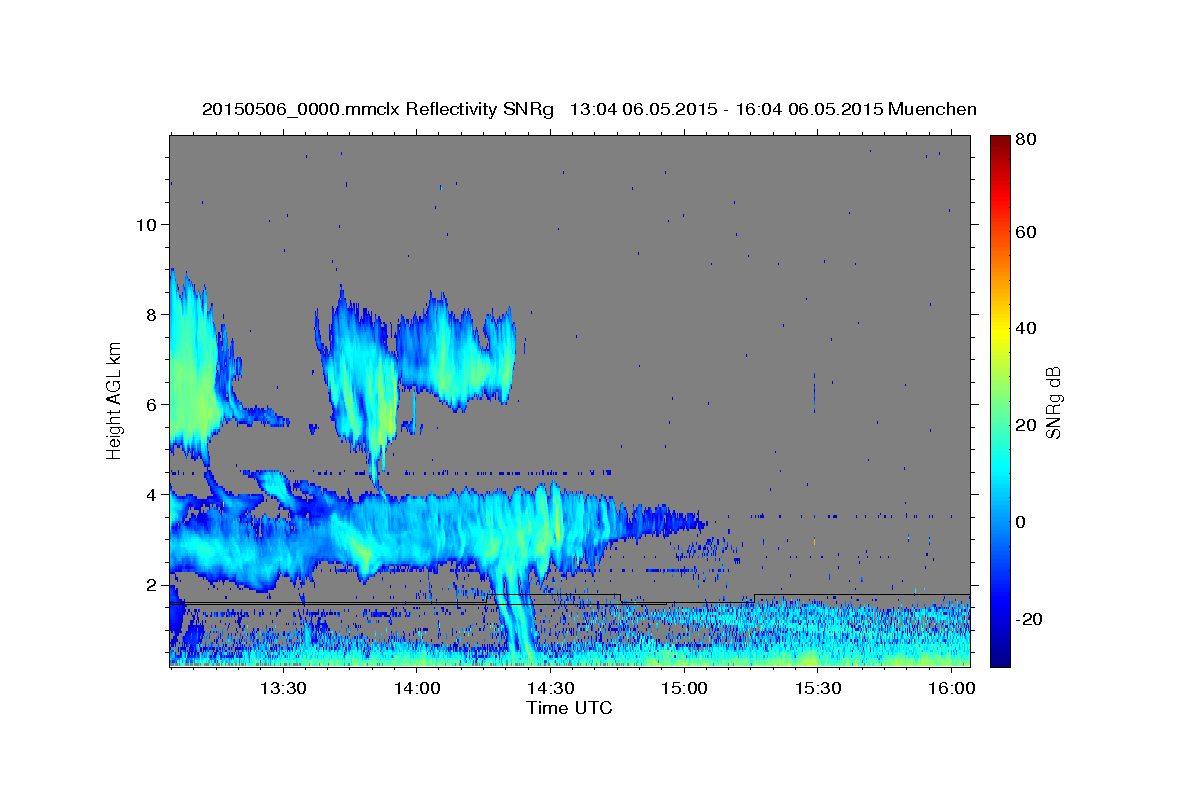Click the 14:00 time tick label
Viewport: 1200px width, 800px height.
point(416,688)
